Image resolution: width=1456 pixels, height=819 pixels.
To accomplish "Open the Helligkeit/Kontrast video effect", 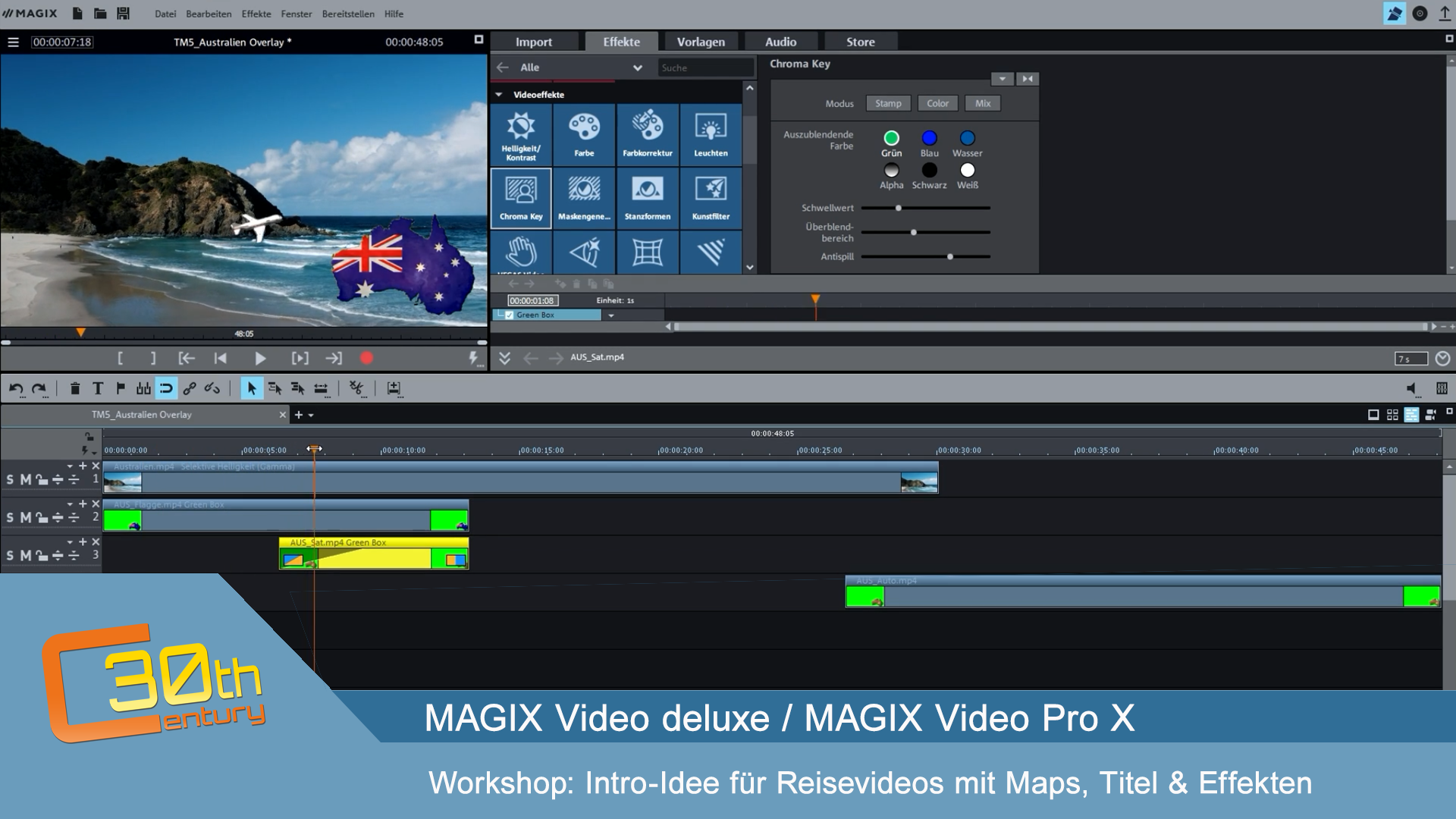I will point(520,134).
